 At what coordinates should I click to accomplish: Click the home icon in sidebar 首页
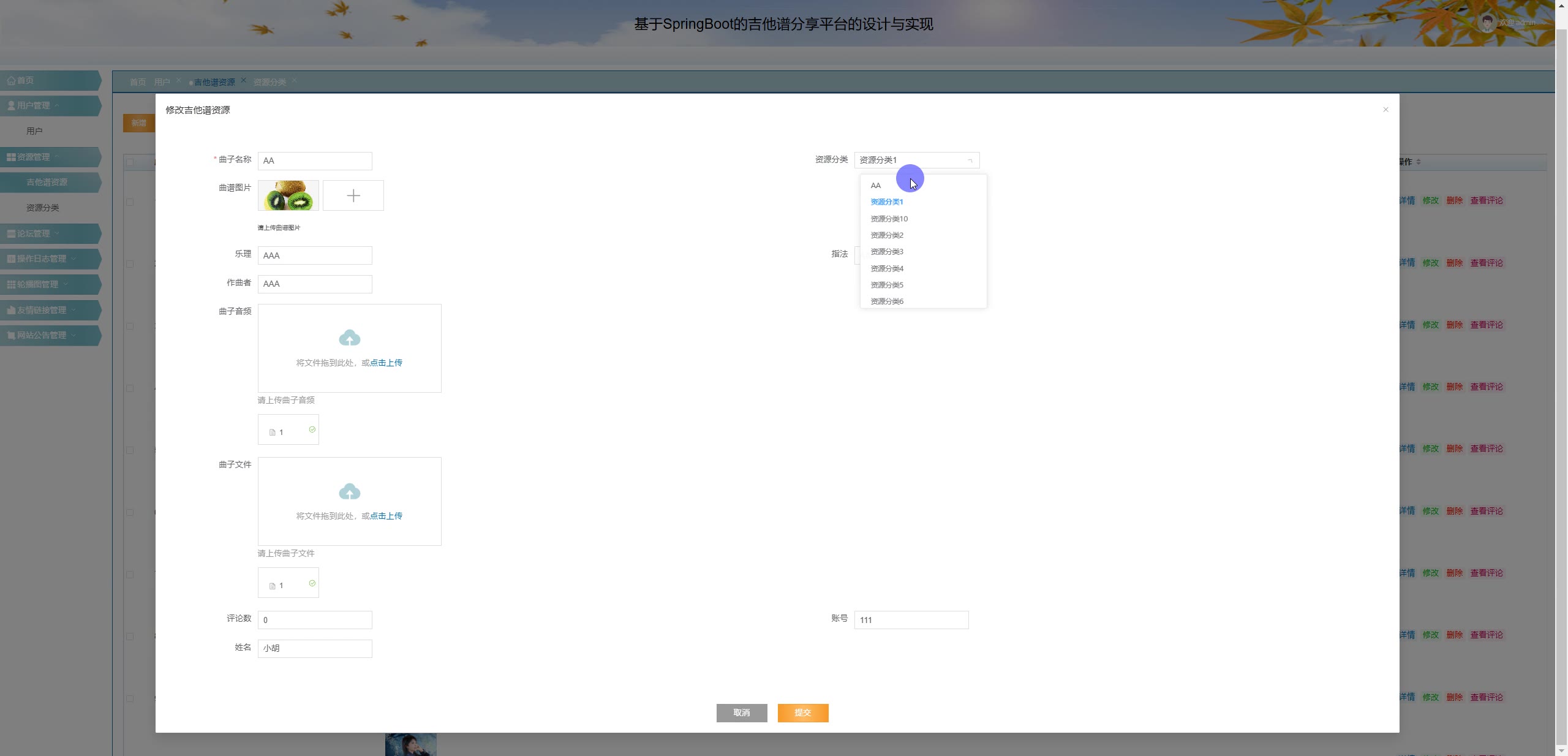pyautogui.click(x=11, y=80)
